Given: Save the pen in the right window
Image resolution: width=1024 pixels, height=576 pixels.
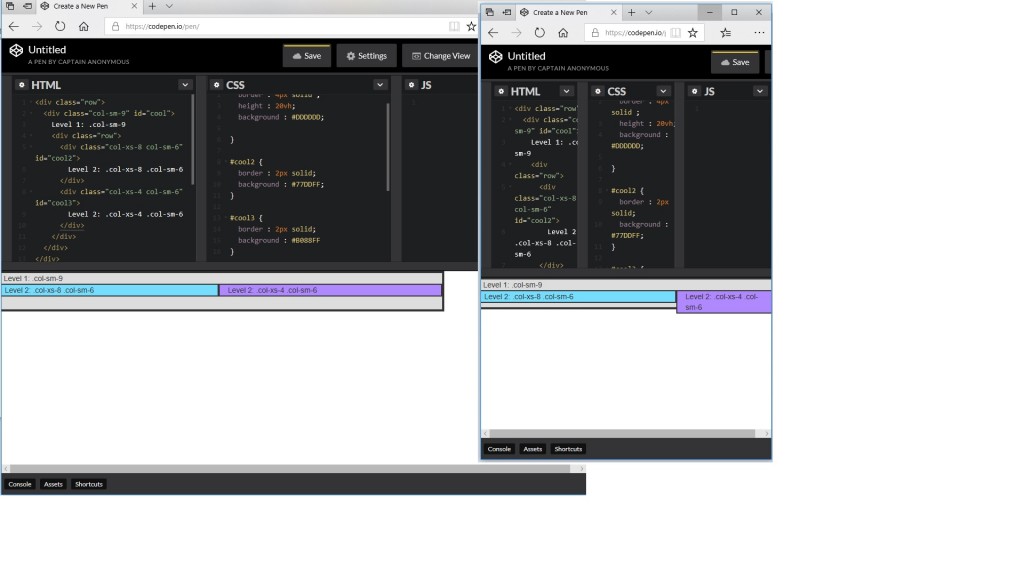Looking at the screenshot, I should tap(735, 63).
